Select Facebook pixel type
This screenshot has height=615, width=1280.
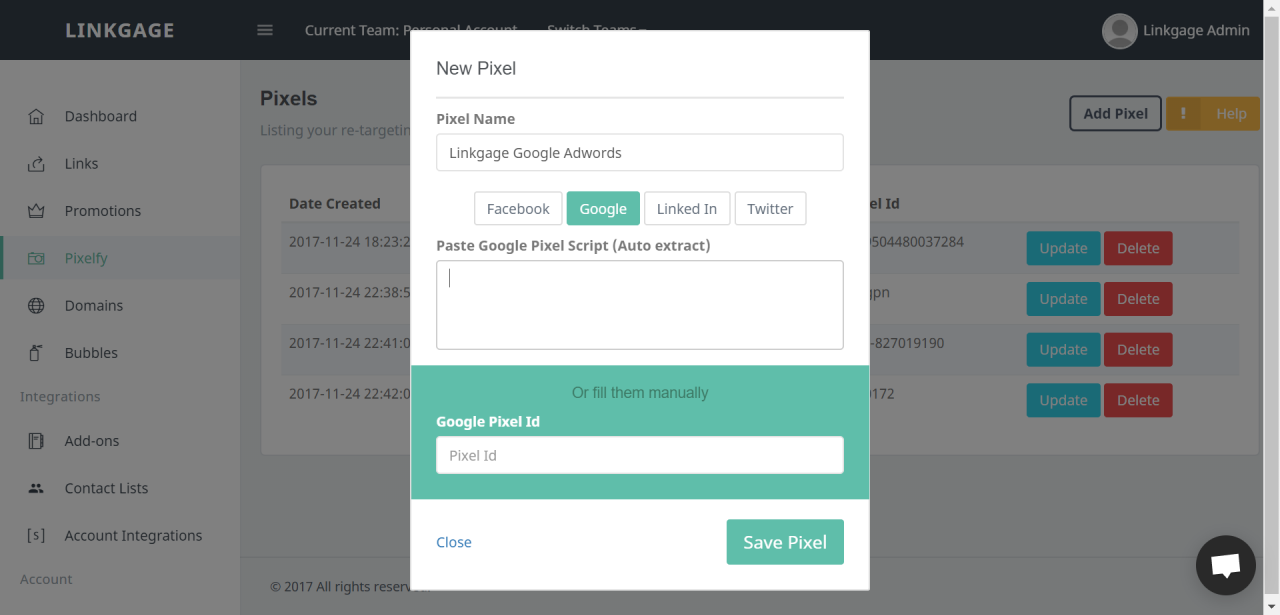click(x=518, y=209)
